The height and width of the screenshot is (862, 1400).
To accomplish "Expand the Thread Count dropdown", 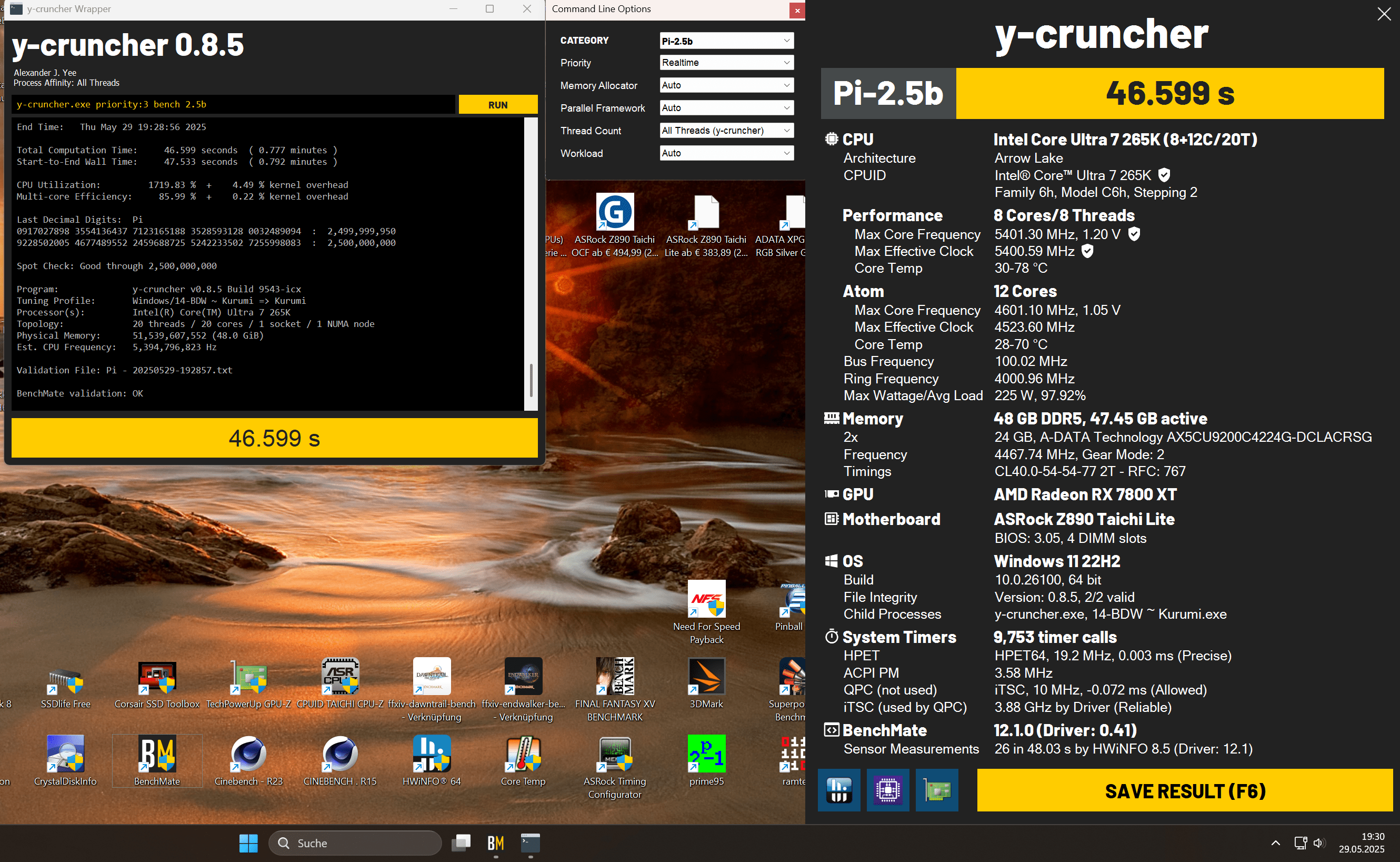I will (x=726, y=131).
